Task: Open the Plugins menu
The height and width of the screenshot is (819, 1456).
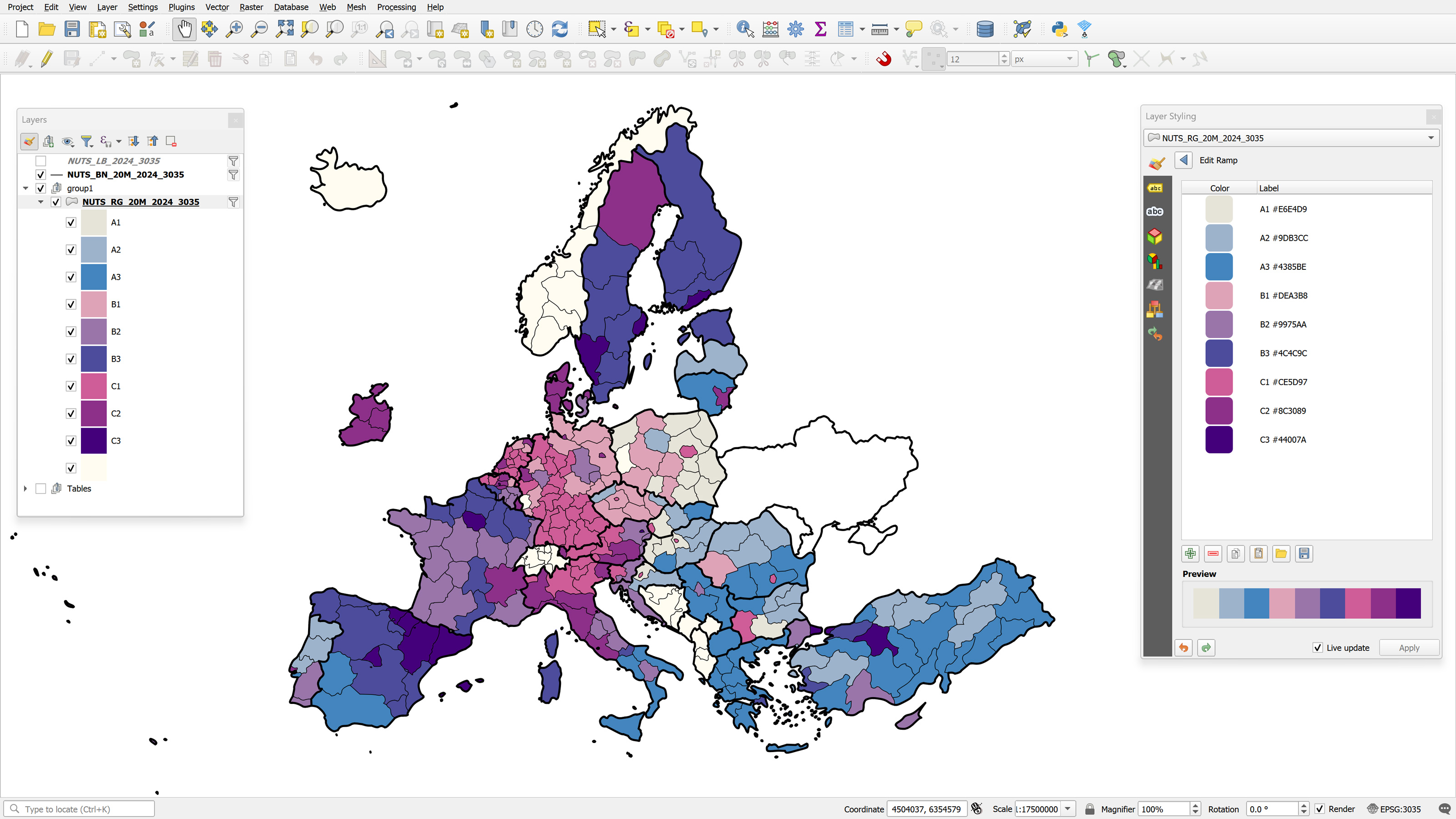Action: [x=182, y=7]
